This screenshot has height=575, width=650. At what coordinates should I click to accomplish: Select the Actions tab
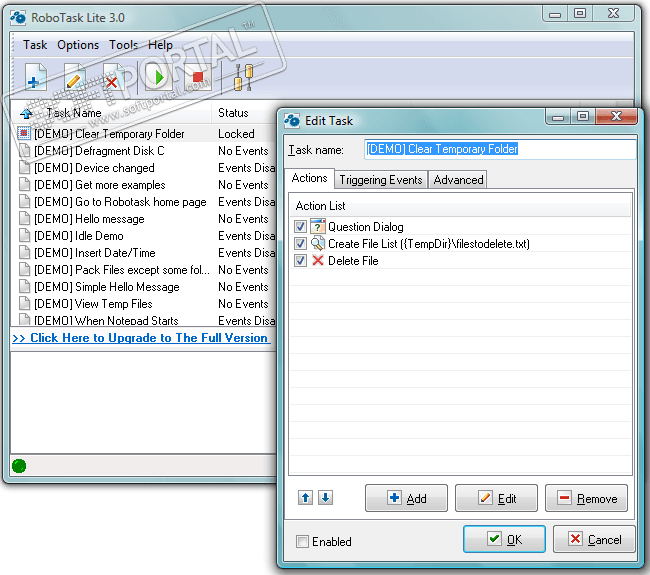[x=309, y=178]
